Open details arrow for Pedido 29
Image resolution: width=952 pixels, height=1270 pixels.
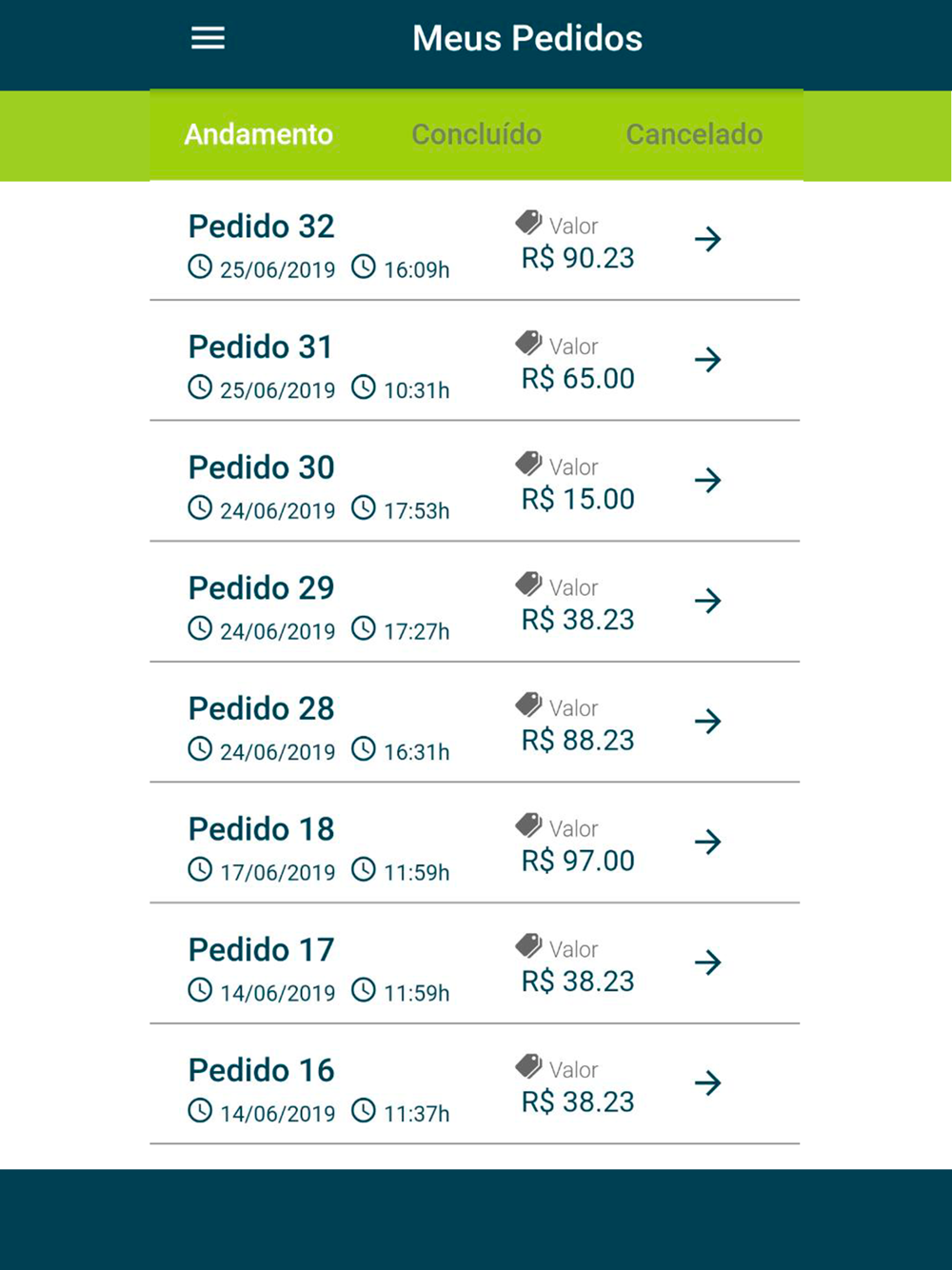coord(707,601)
